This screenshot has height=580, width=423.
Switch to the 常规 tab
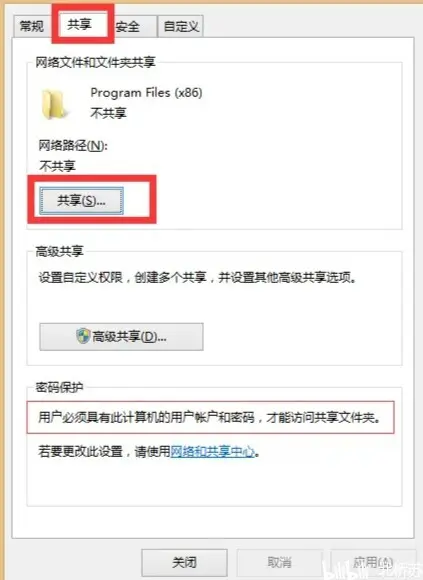tap(32, 26)
